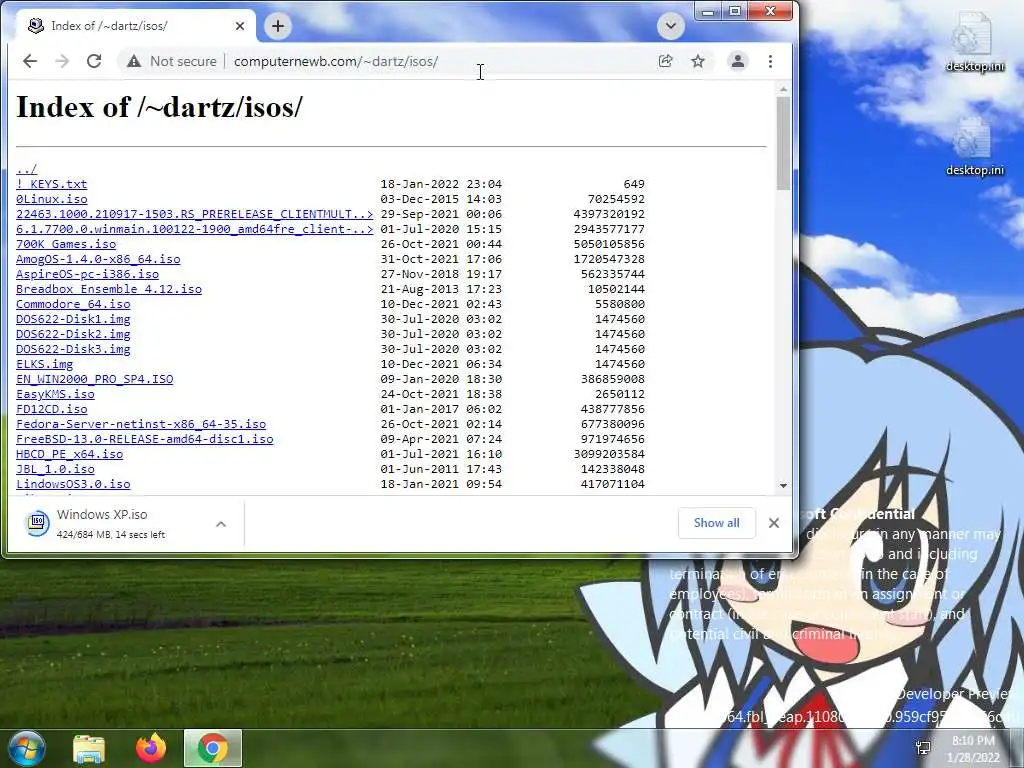Bookmark this page with the star

point(698,61)
